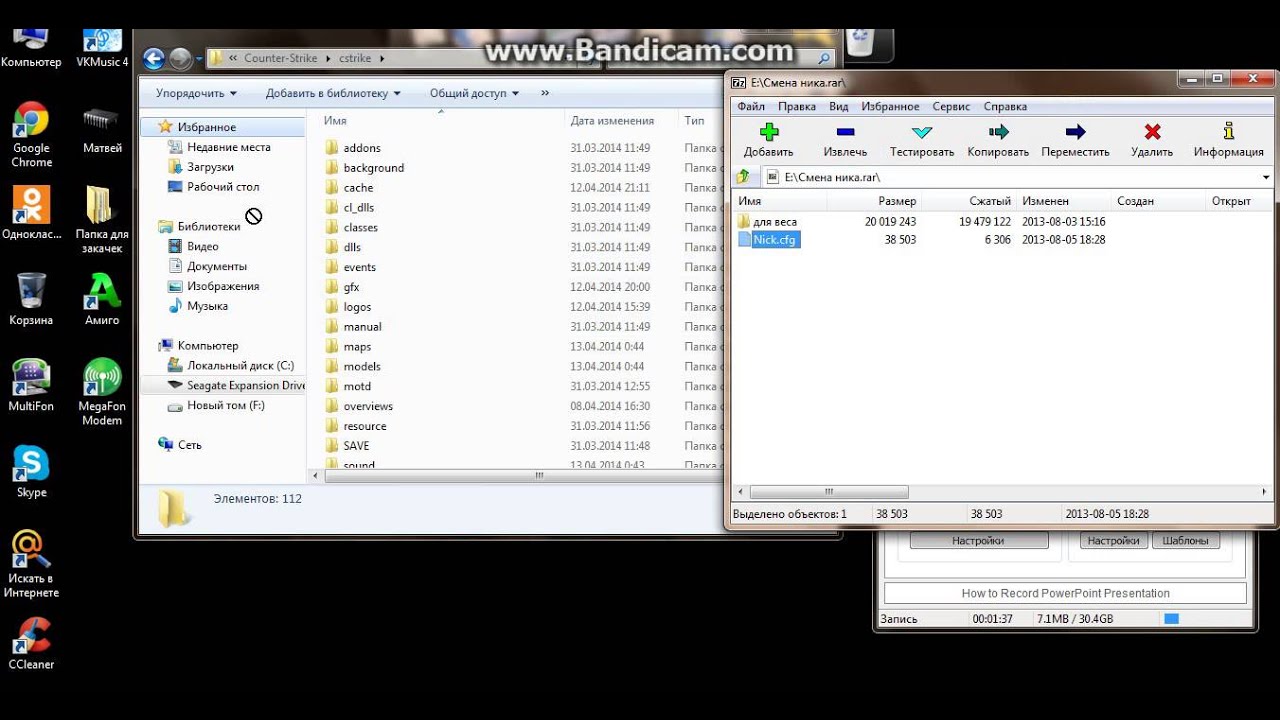Select the models folder in Explorer
The height and width of the screenshot is (720, 1280).
pyautogui.click(x=361, y=367)
